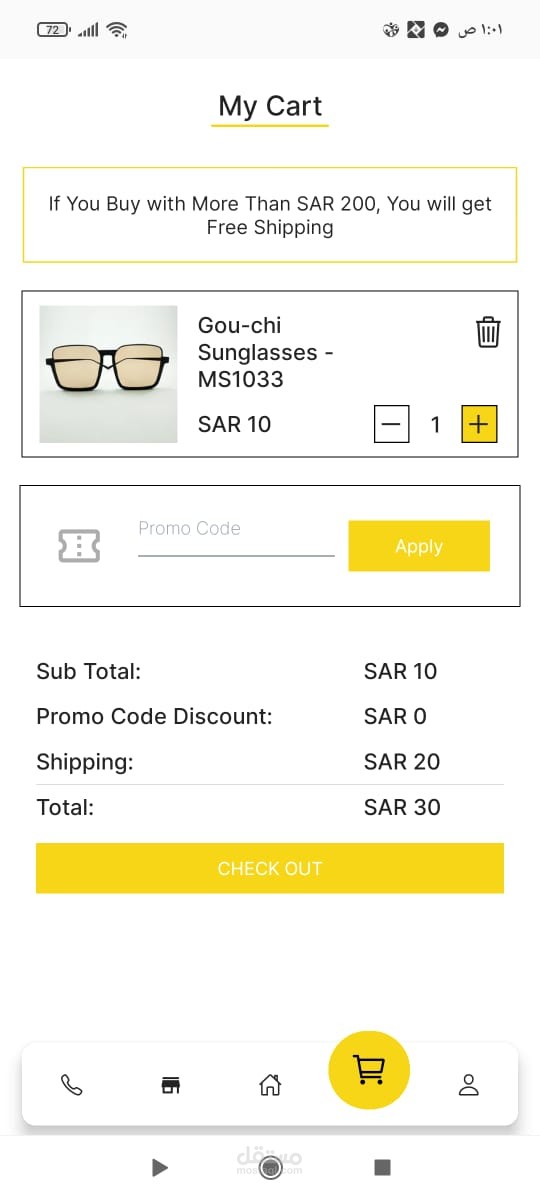The width and height of the screenshot is (540, 1200).
Task: Delete the Gou-chi Sunglasses with trash icon
Action: pos(488,332)
